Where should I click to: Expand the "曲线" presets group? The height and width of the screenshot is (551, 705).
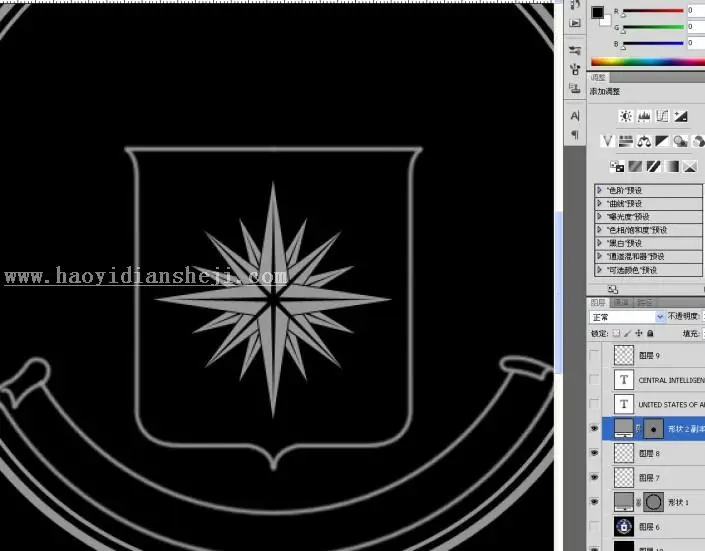point(599,203)
